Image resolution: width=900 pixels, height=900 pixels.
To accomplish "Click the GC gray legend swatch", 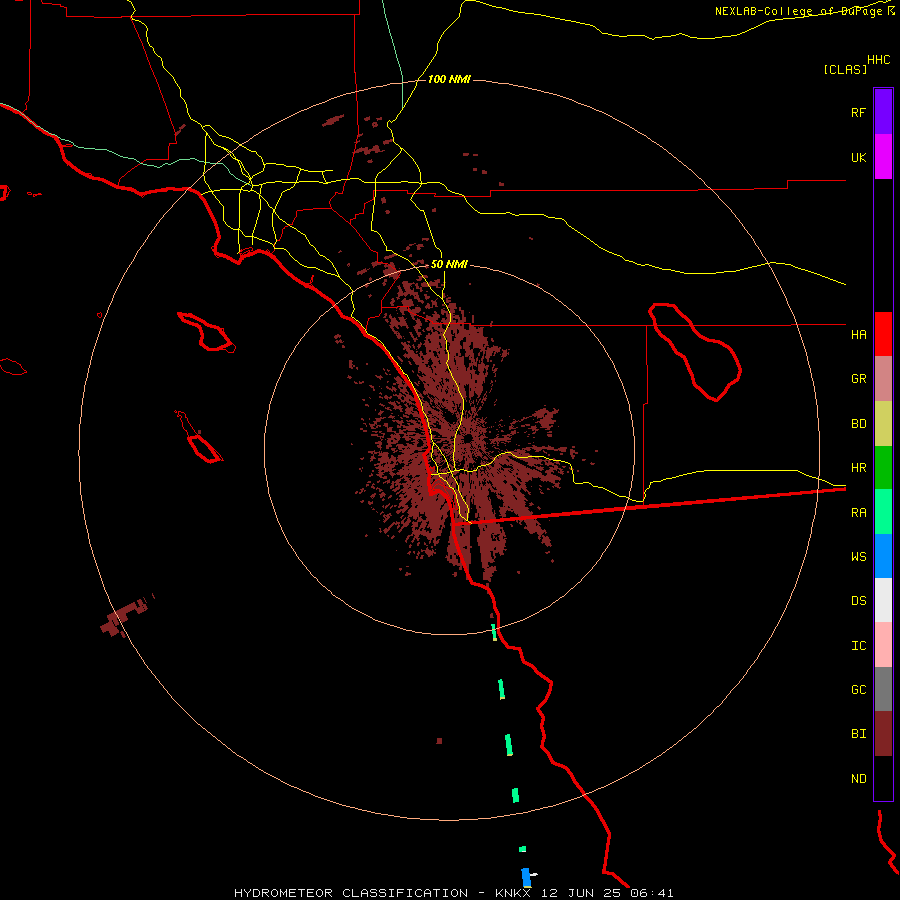I will coord(883,689).
